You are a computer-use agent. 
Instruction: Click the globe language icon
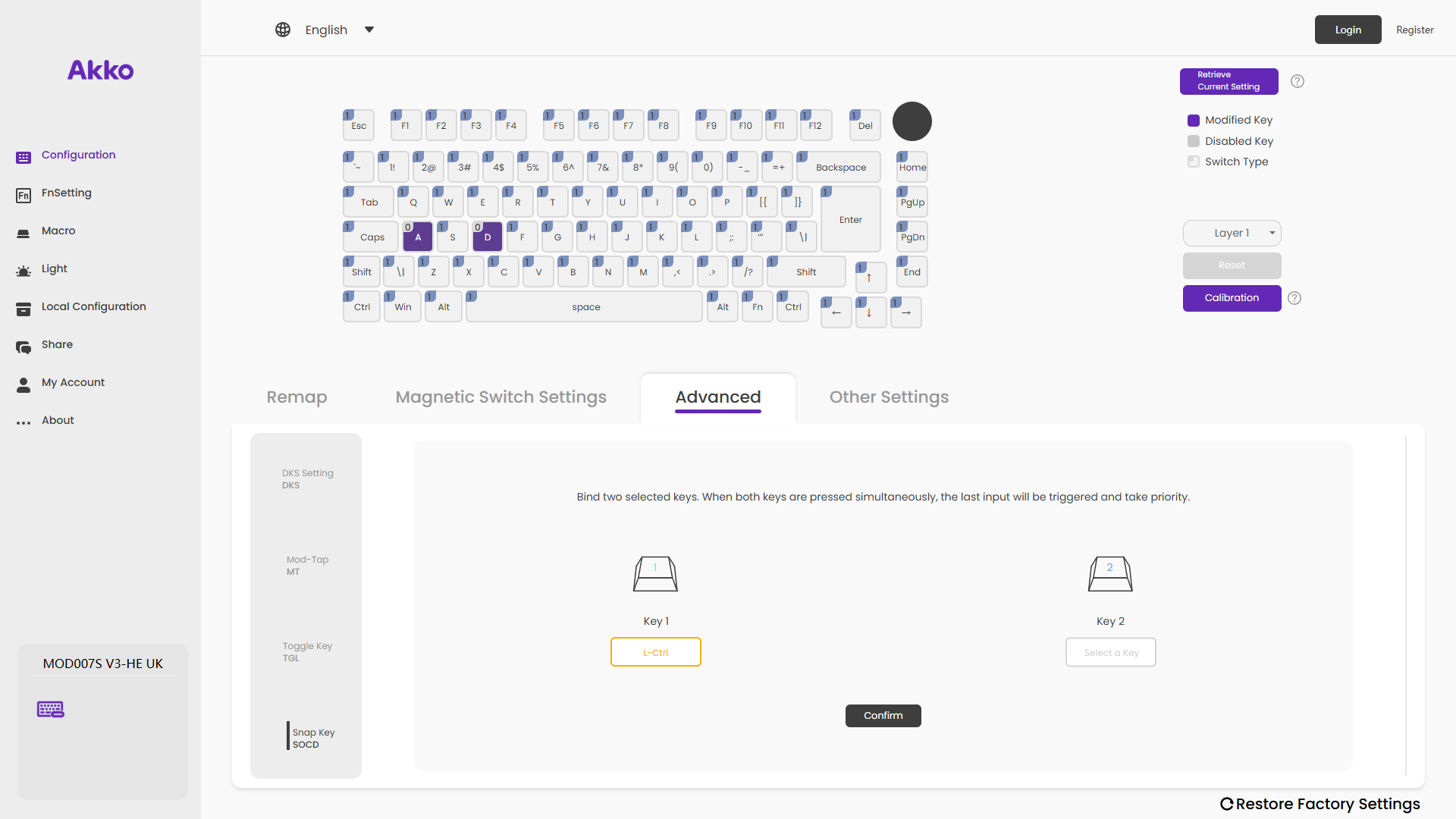tap(283, 30)
